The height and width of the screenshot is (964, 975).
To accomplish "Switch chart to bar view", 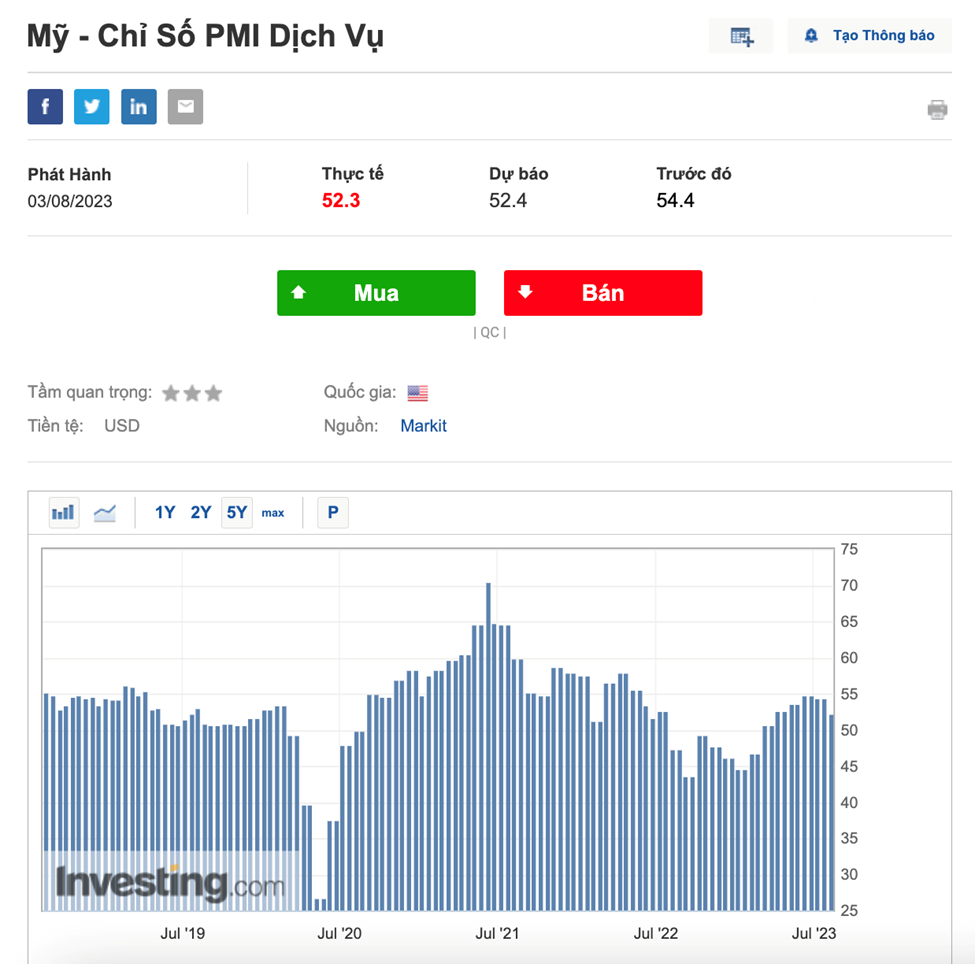I will pos(63,513).
